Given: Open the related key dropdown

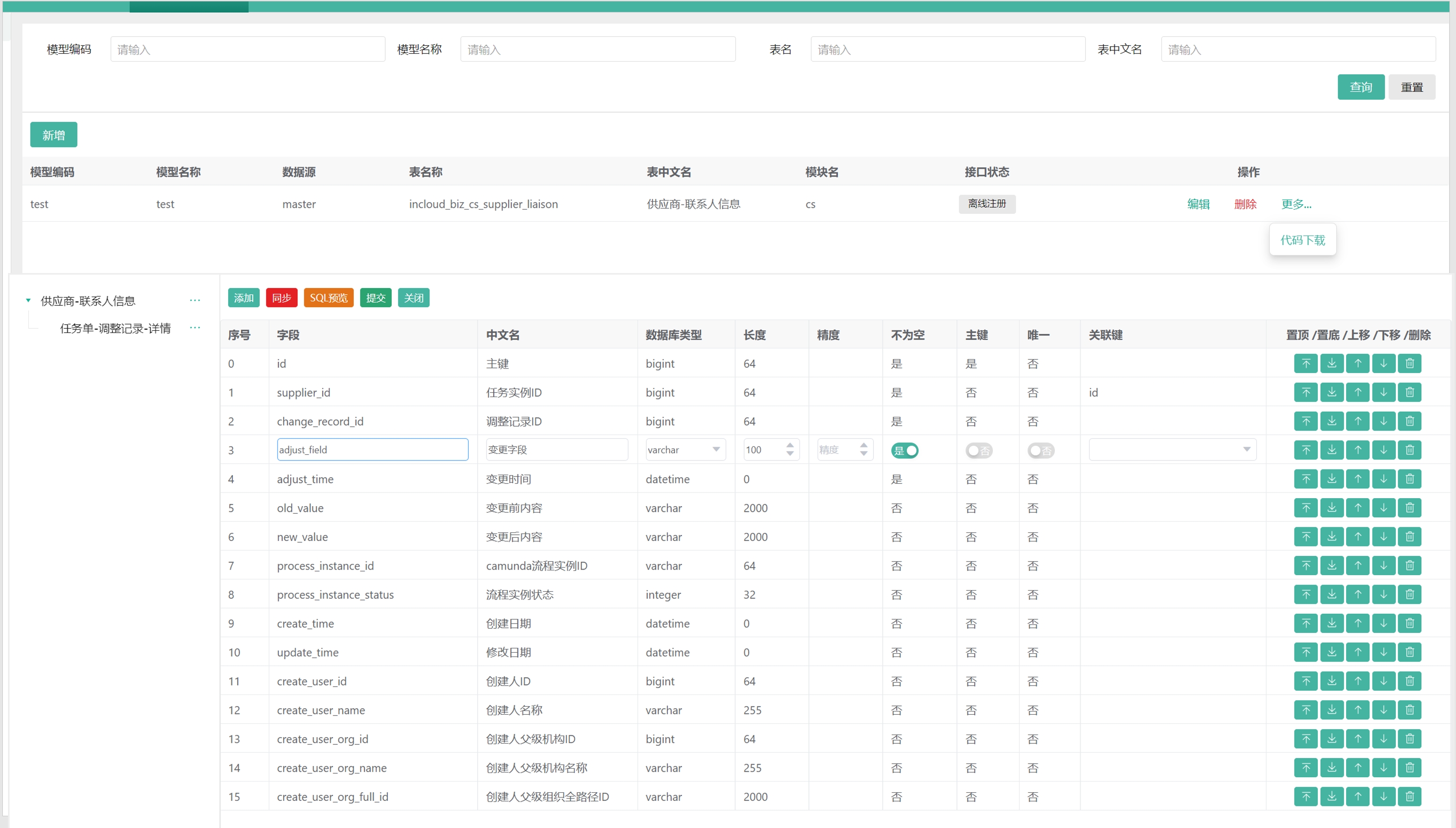Looking at the screenshot, I should [1172, 450].
